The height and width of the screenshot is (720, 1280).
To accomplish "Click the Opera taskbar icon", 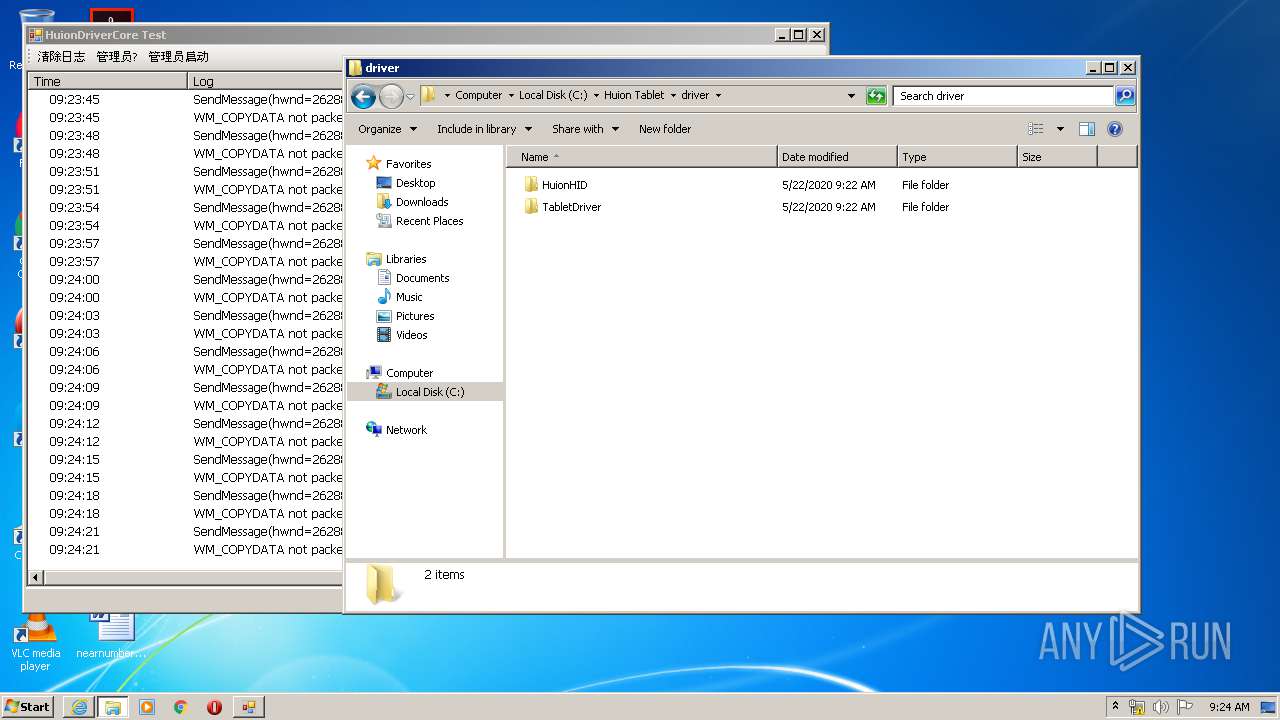I will click(x=214, y=707).
